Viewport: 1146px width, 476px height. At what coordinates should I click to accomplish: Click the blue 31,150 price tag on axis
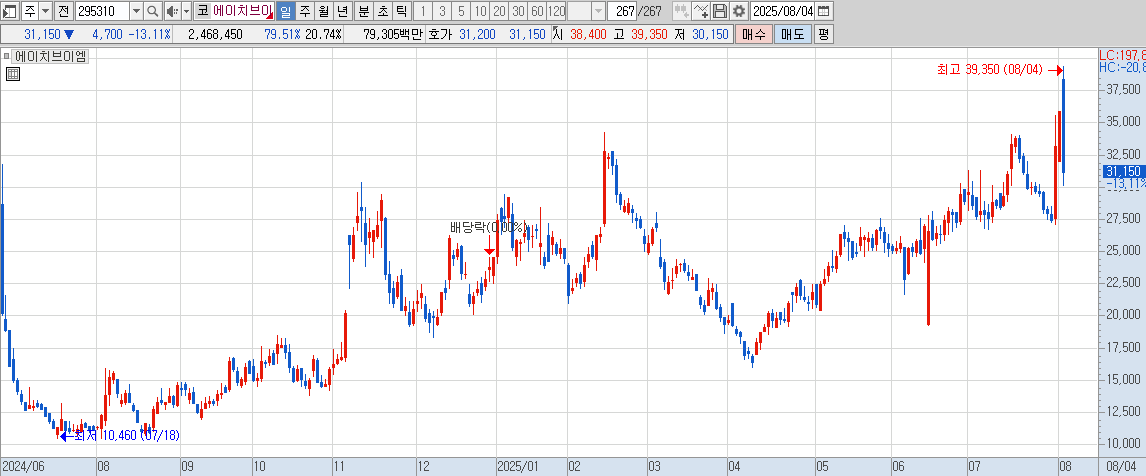click(1123, 171)
